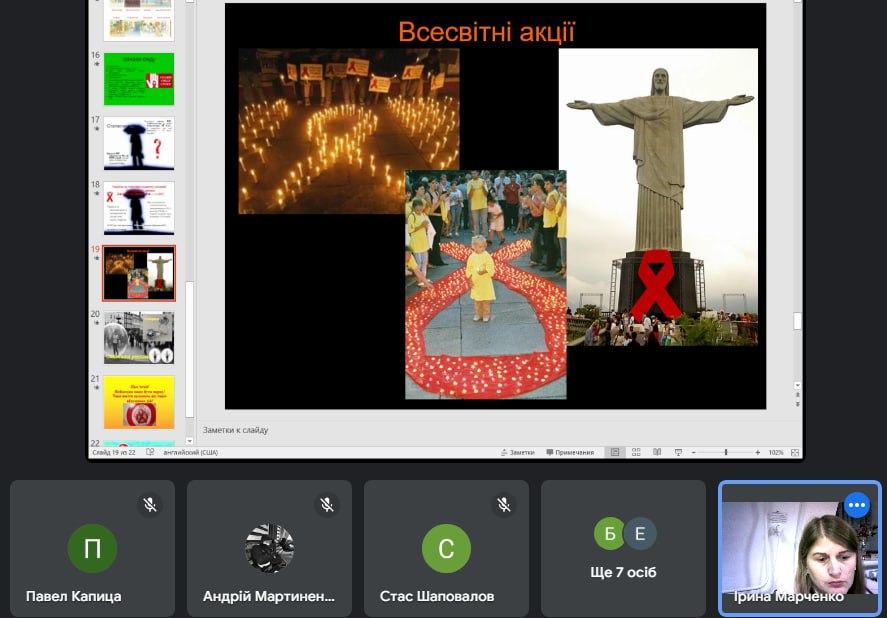Image resolution: width=887 pixels, height=618 pixels.
Task: Click the 'Б' avatar in more participants tile
Action: [x=610, y=534]
